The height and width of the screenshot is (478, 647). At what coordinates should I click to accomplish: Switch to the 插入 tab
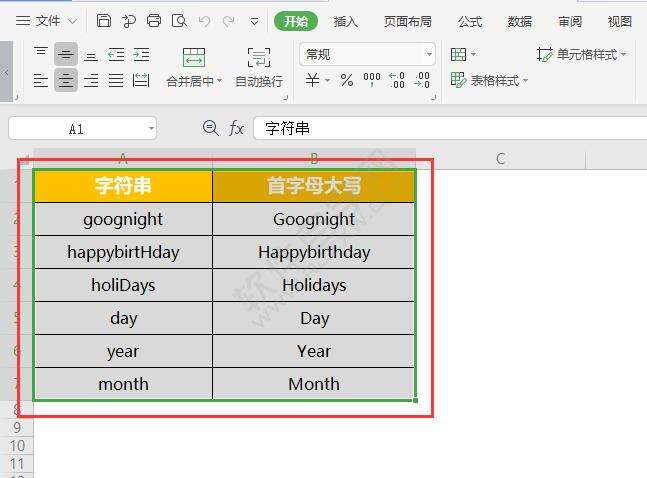(x=345, y=21)
